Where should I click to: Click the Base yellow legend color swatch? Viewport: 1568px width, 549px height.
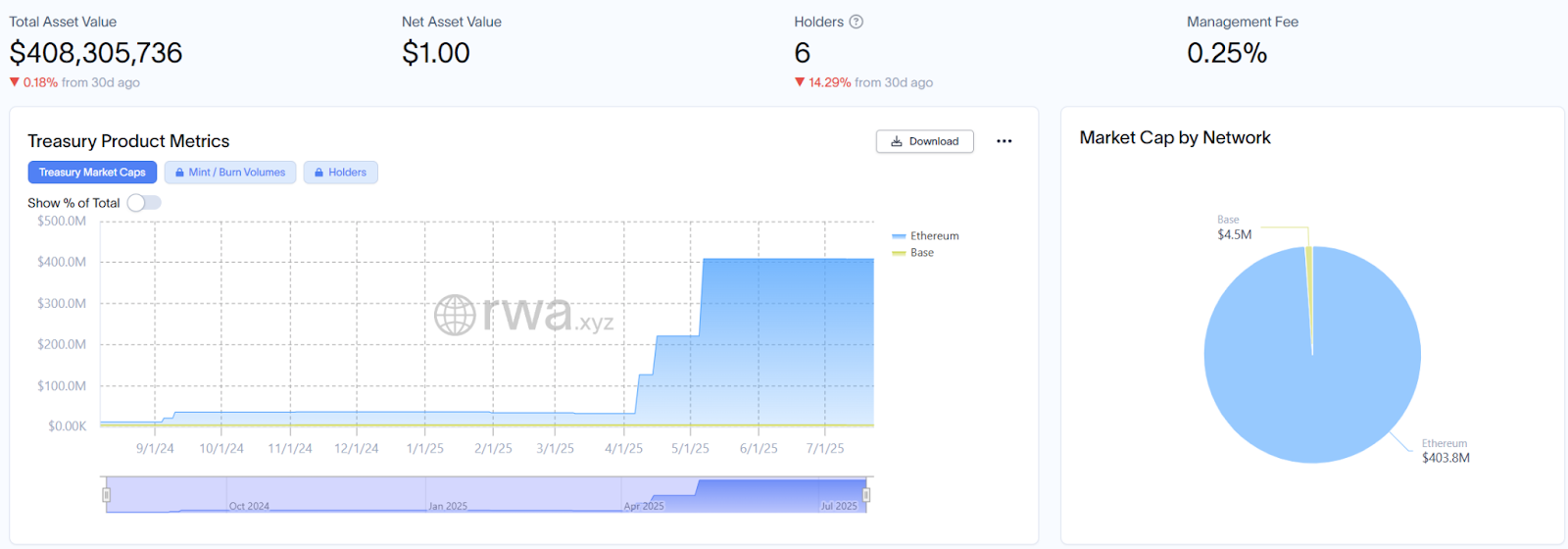point(899,253)
